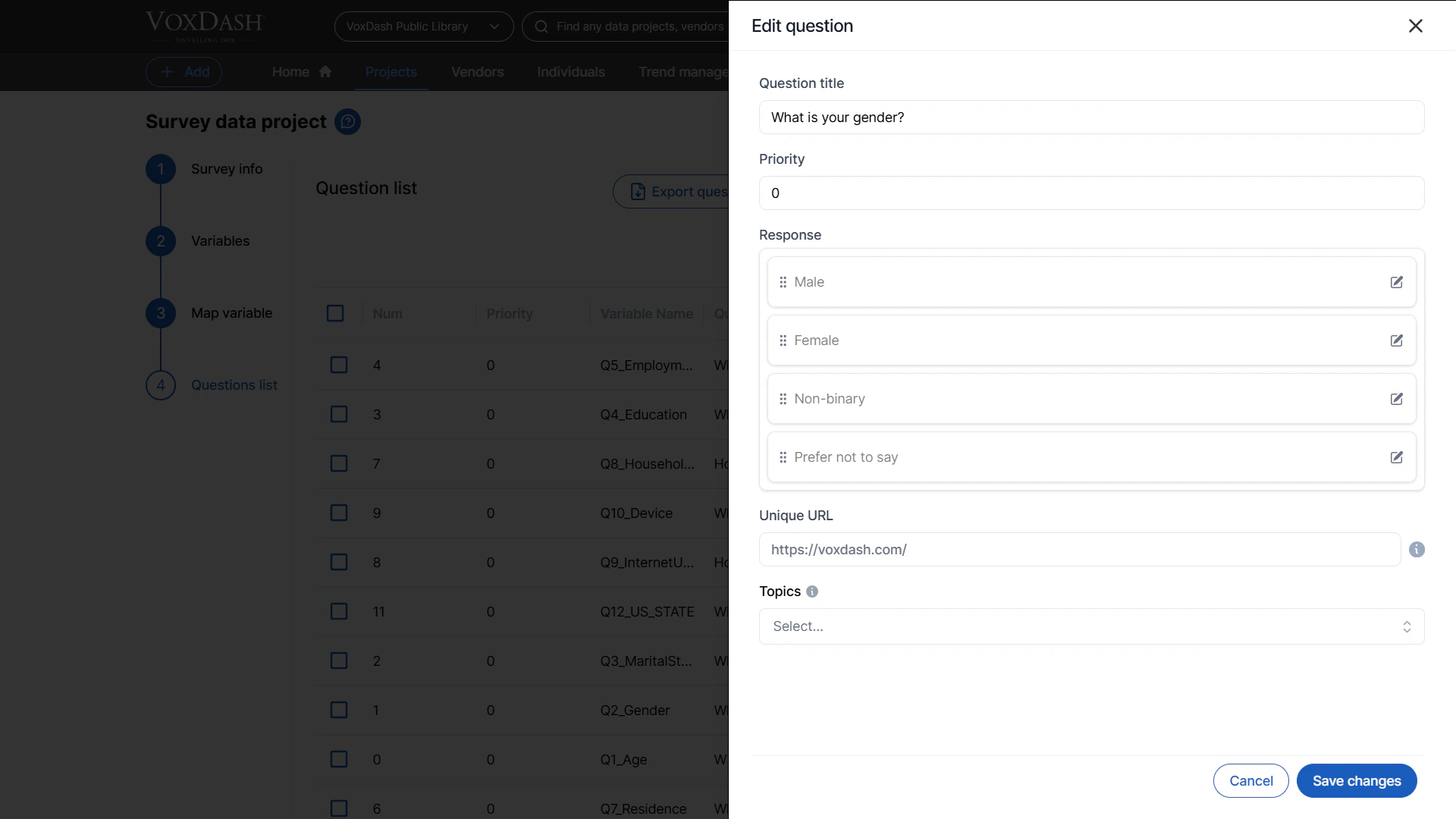Show info about Unique URL field
The width and height of the screenshot is (1456, 819).
[1417, 550]
